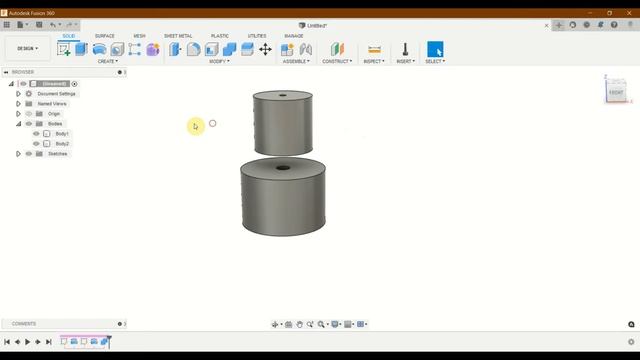Switch to the SURFACE tab
This screenshot has width=640, height=360.
tap(104, 36)
